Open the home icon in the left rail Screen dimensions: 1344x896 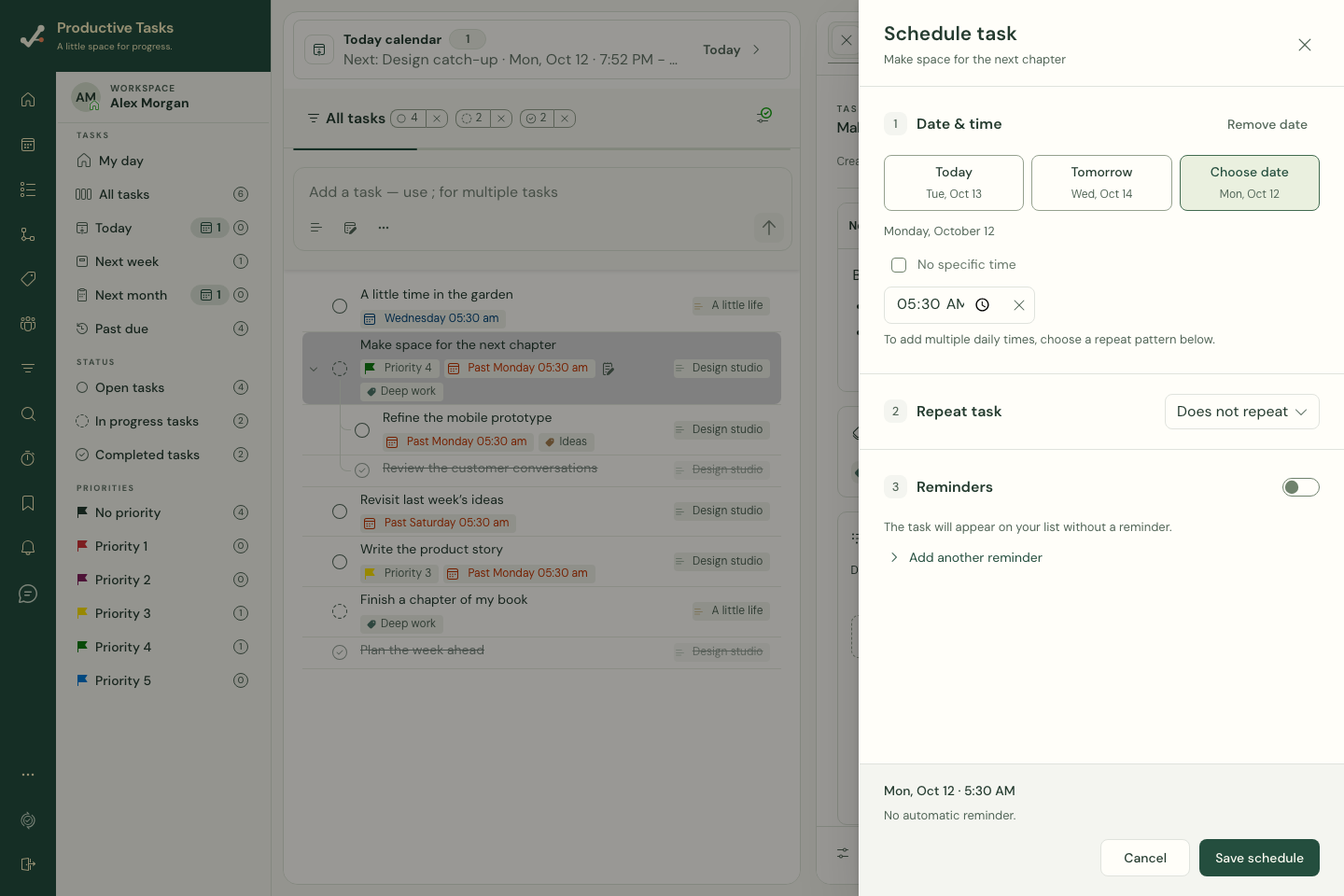28,100
